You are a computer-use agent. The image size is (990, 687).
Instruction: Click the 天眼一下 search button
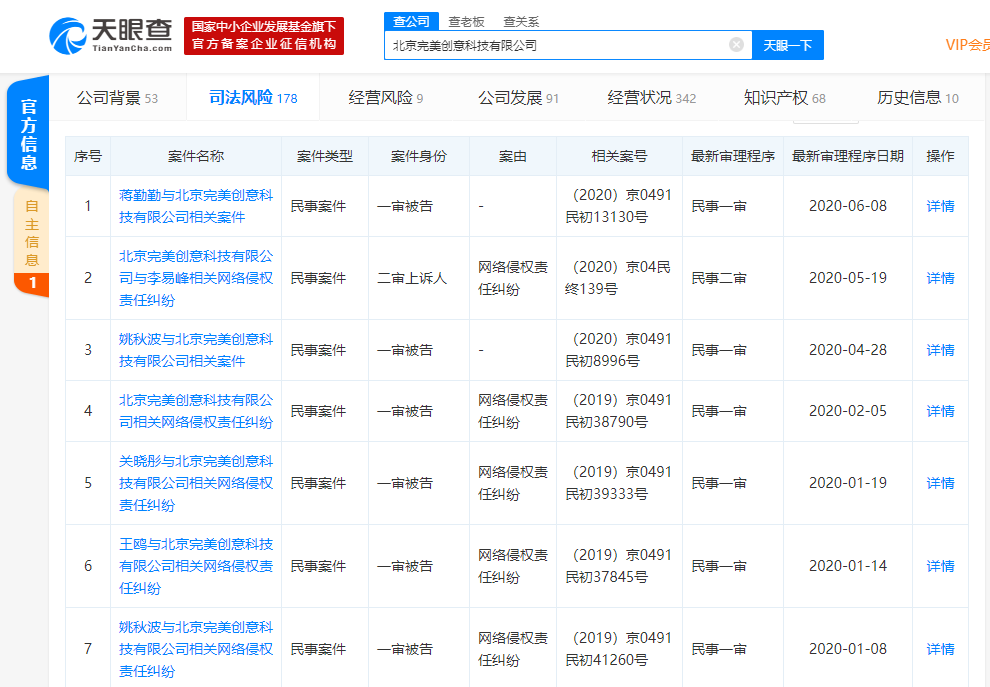[787, 45]
